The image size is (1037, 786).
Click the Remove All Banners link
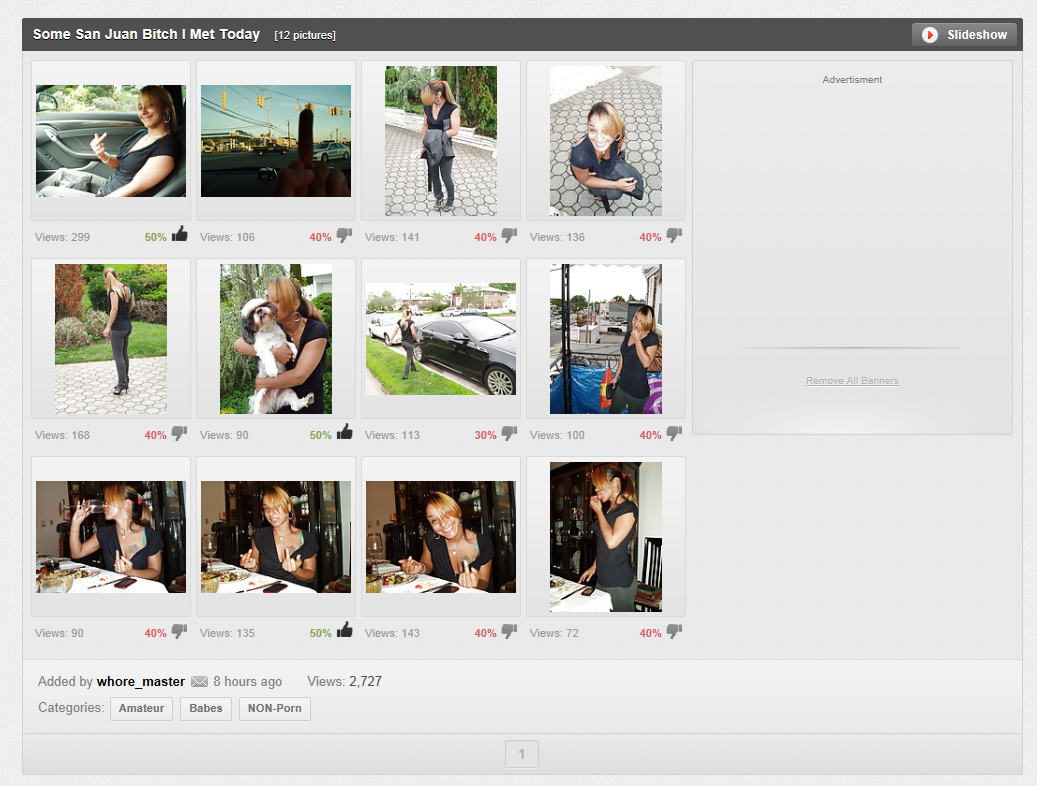(x=852, y=381)
